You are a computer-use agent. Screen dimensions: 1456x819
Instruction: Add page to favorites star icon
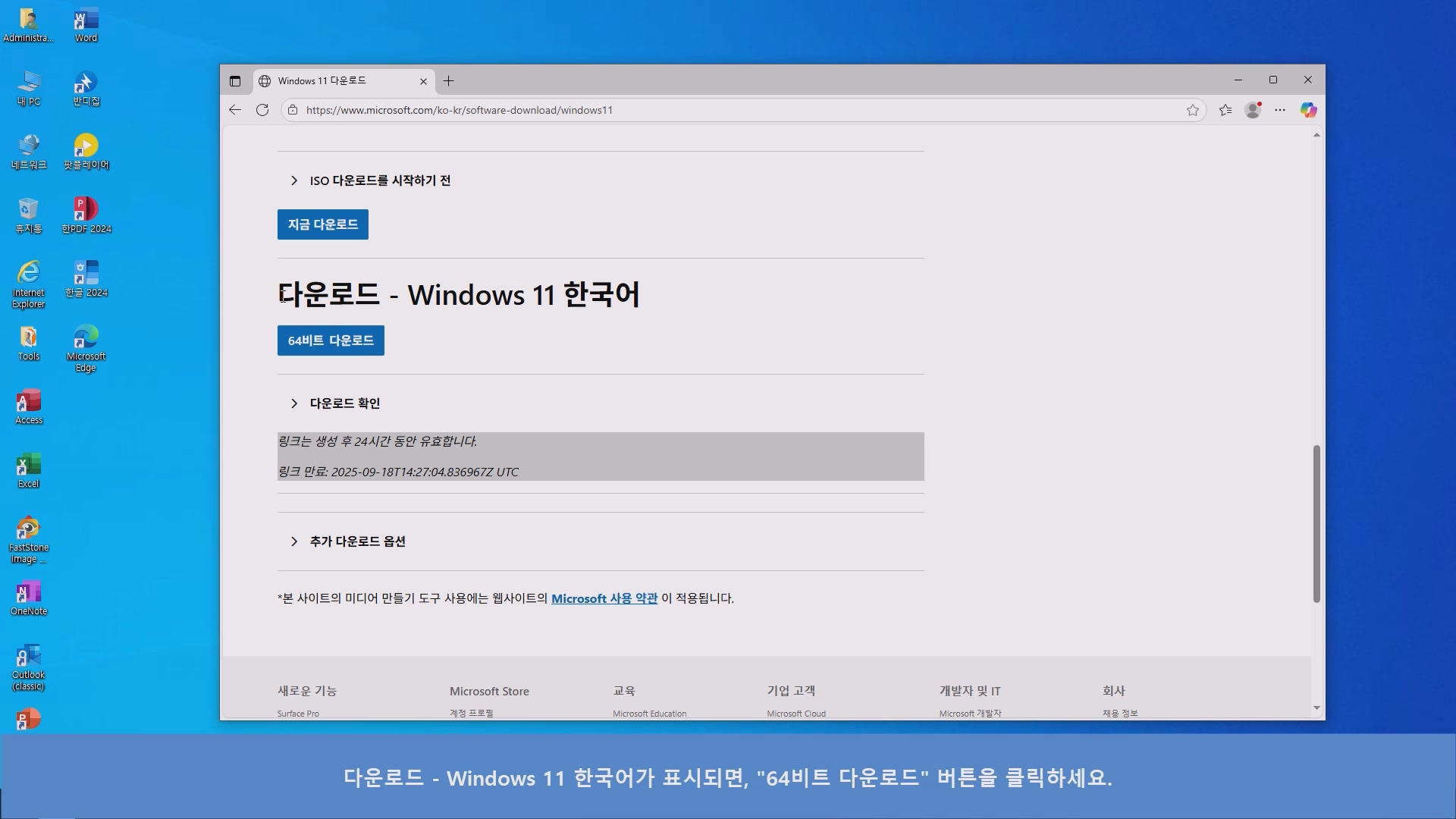point(1193,110)
